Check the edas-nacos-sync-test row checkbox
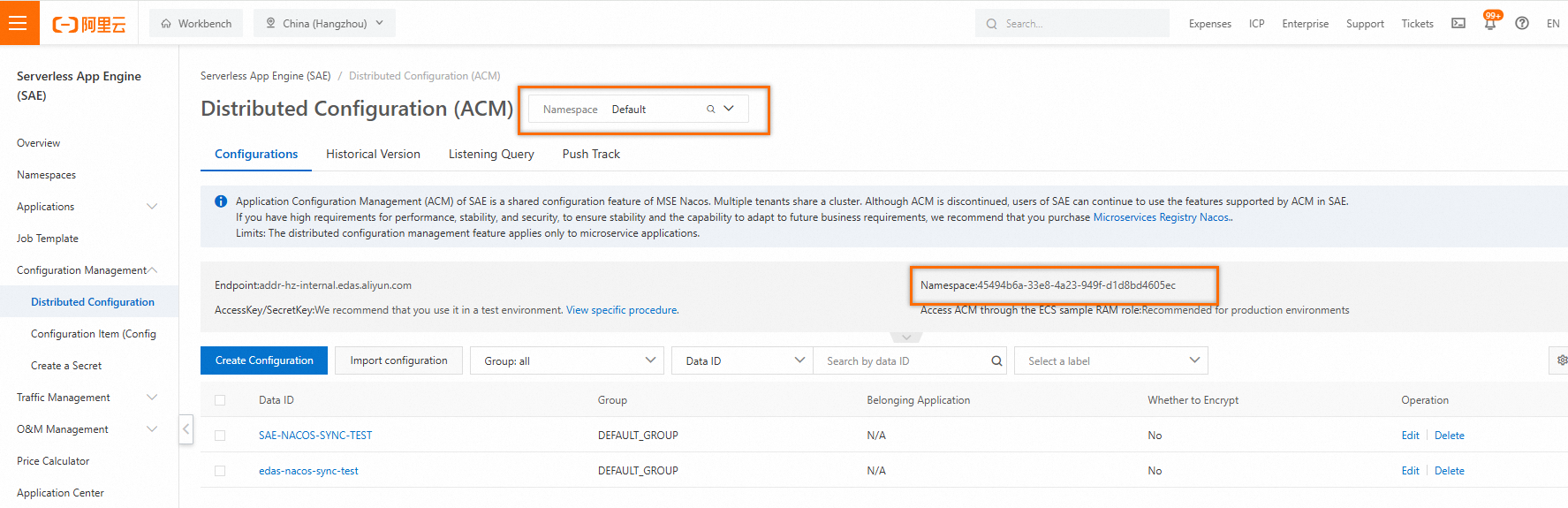Image resolution: width=1568 pixels, height=508 pixels. tap(220, 471)
